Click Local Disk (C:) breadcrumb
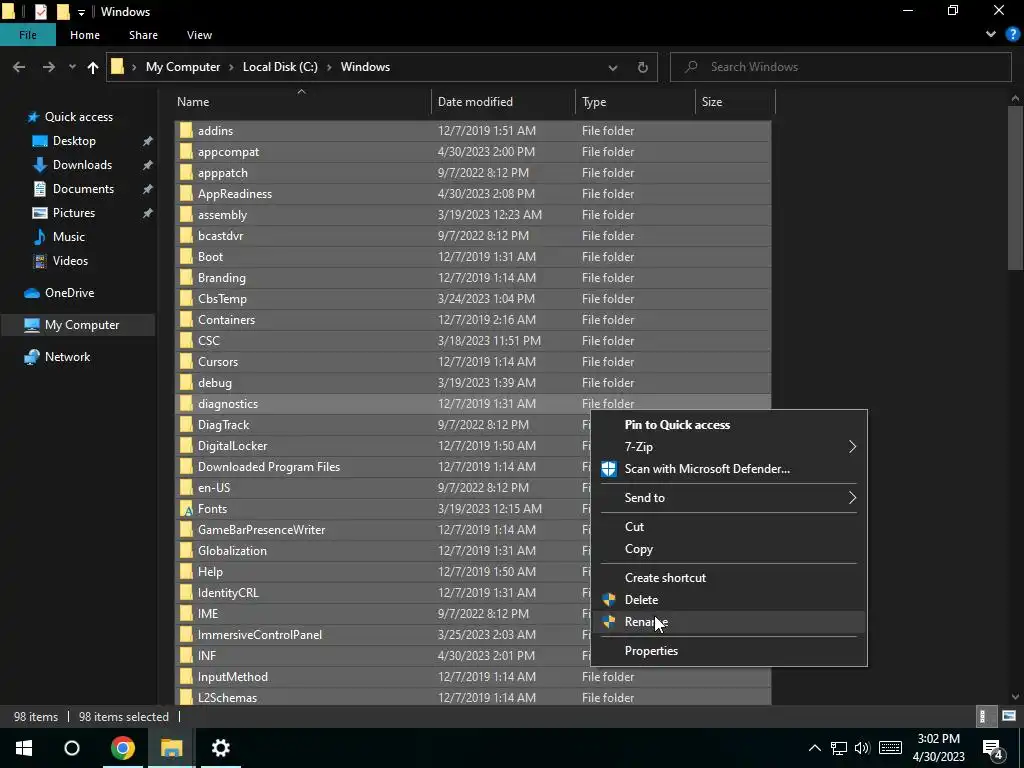This screenshot has height=768, width=1024. click(280, 67)
